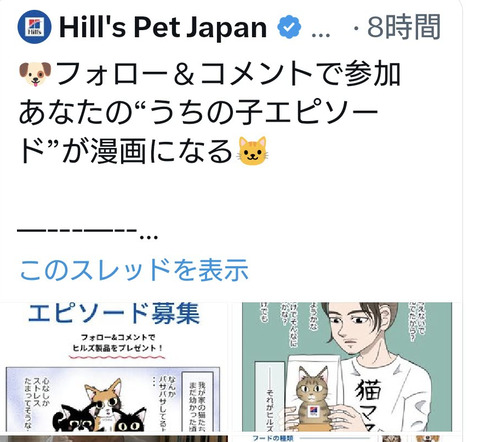Click the Hill's logo on the cat food bag
This screenshot has width=480, height=442.
click(314, 410)
